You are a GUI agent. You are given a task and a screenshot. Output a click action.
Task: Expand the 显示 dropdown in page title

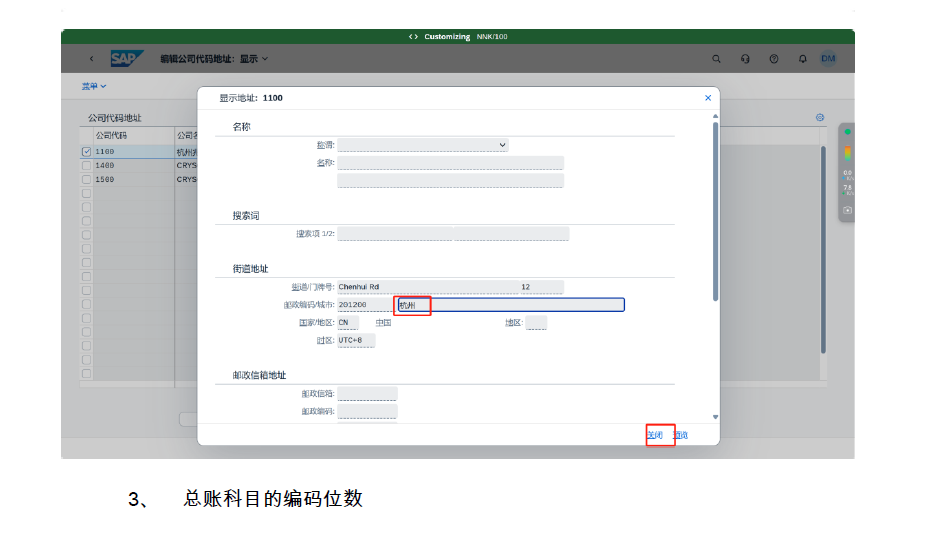(x=265, y=59)
